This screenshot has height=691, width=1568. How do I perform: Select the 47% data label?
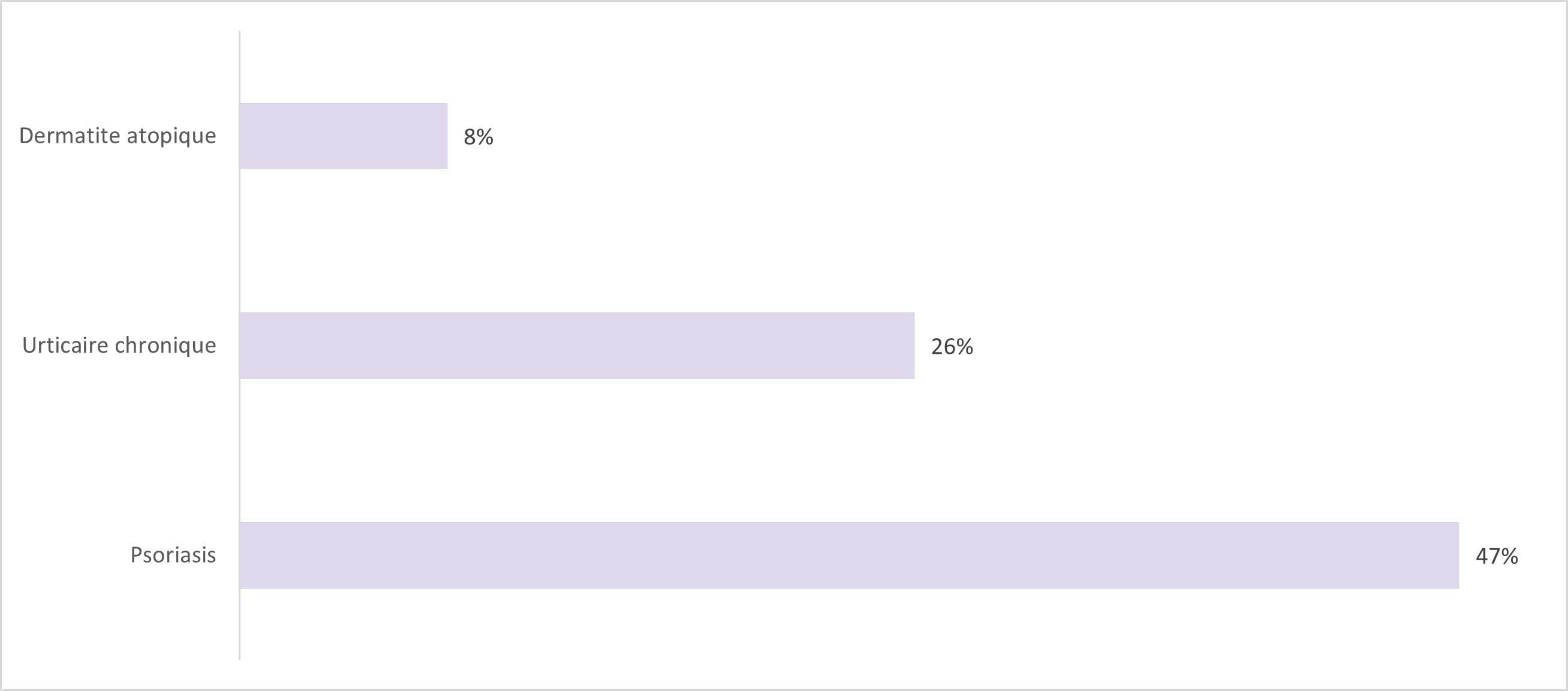[1496, 556]
